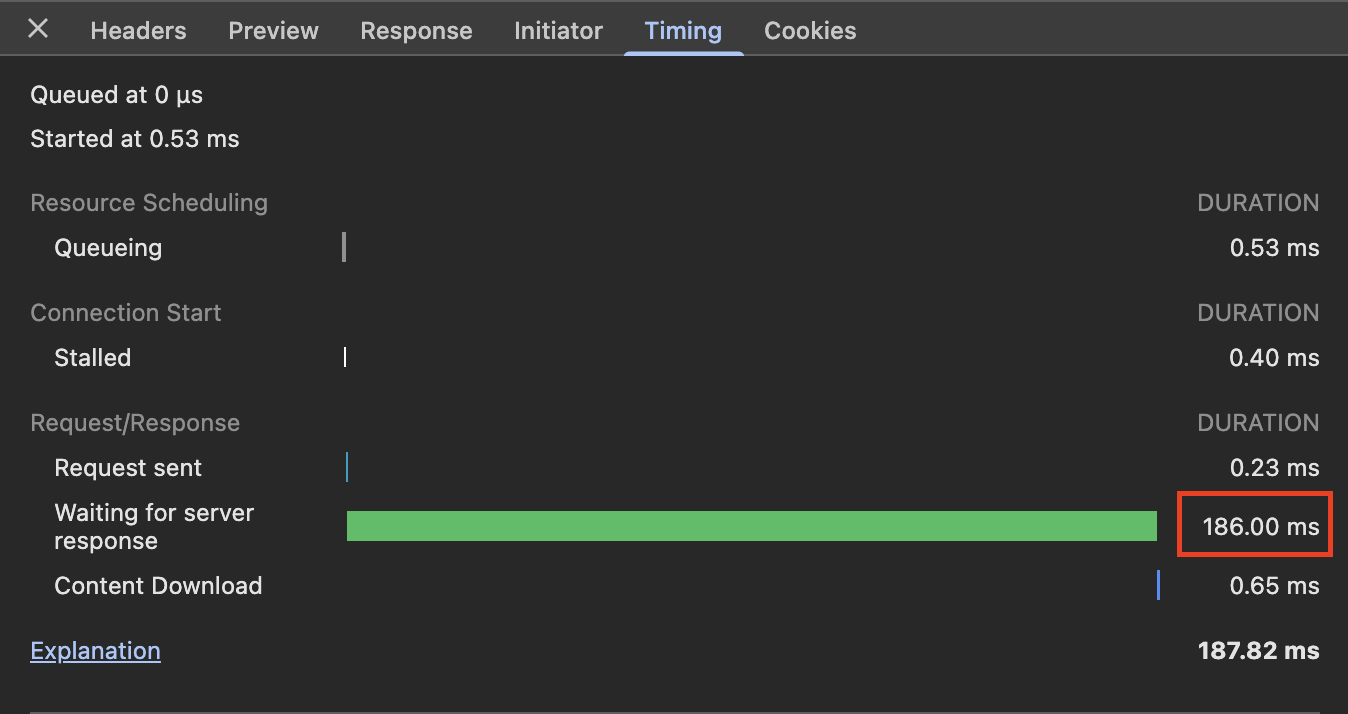
Task: Open the Cookies tab
Action: click(x=810, y=31)
